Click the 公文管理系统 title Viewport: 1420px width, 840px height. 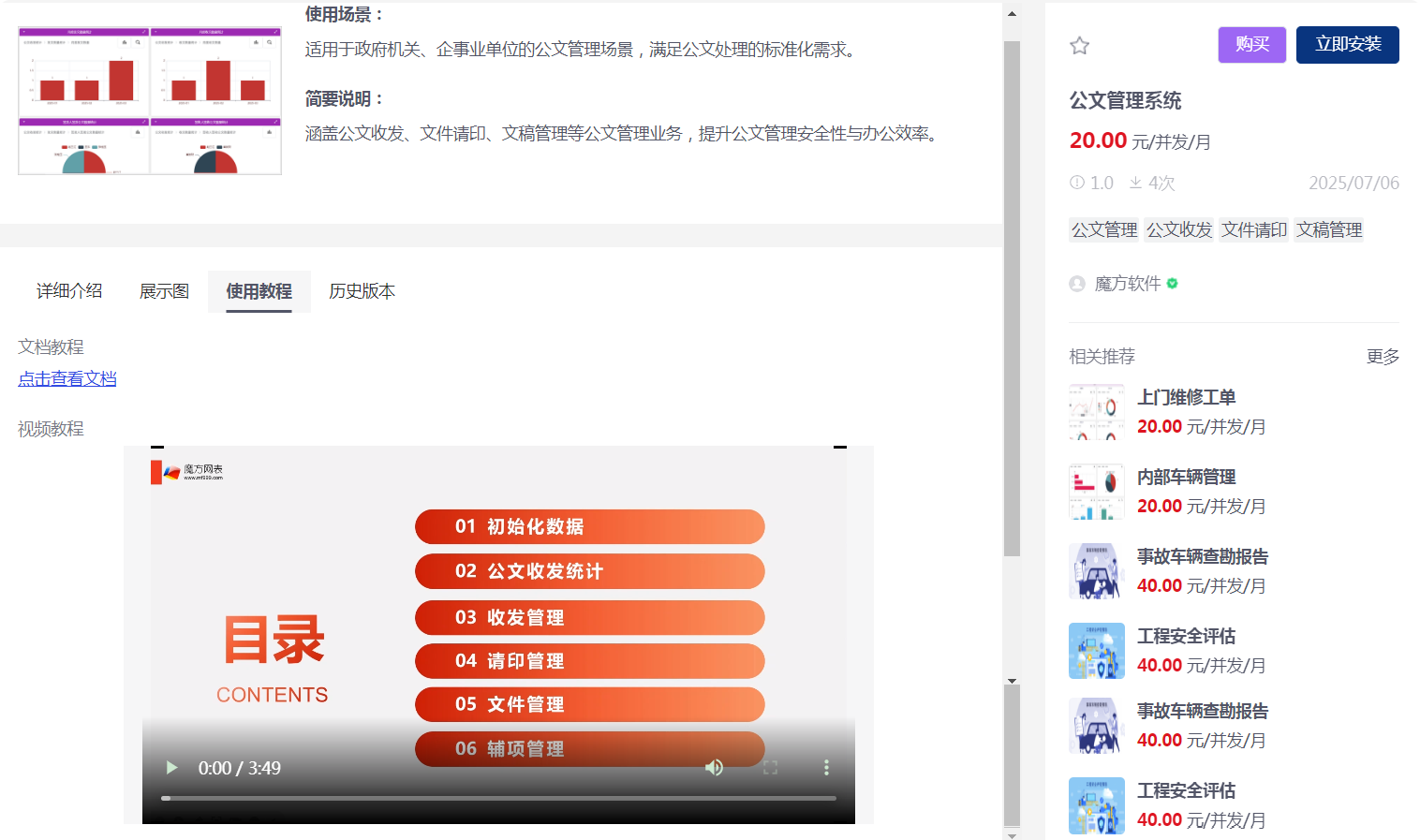click(1125, 100)
